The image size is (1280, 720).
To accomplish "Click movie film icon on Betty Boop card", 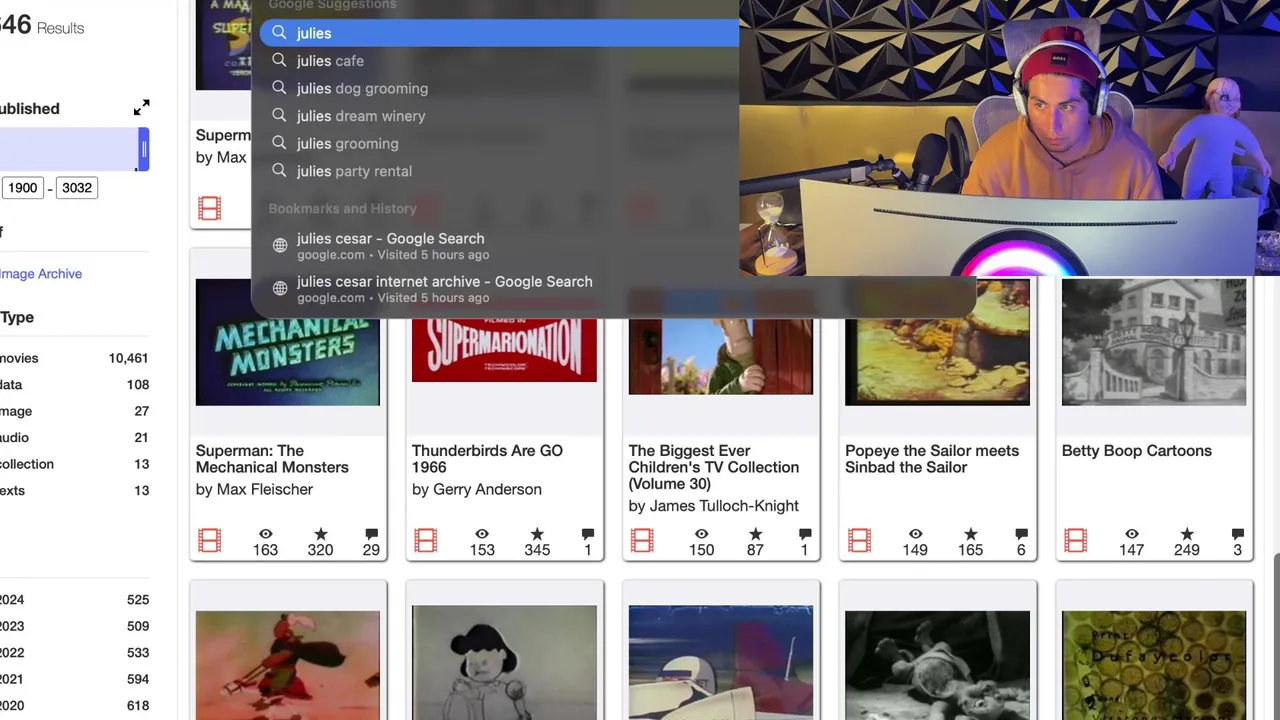I will click(1075, 541).
